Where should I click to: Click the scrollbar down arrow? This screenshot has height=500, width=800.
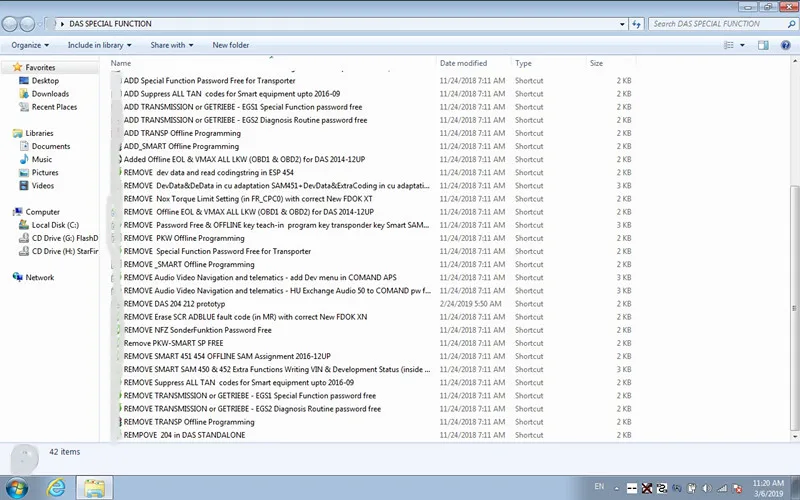[x=794, y=437]
